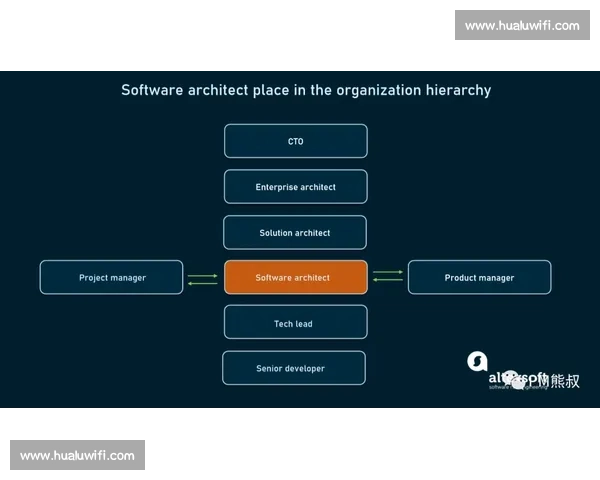Screen dimensions: 600x480
Task: Click the upper arrow pointing from Project manager
Action: pyautogui.click(x=202, y=274)
